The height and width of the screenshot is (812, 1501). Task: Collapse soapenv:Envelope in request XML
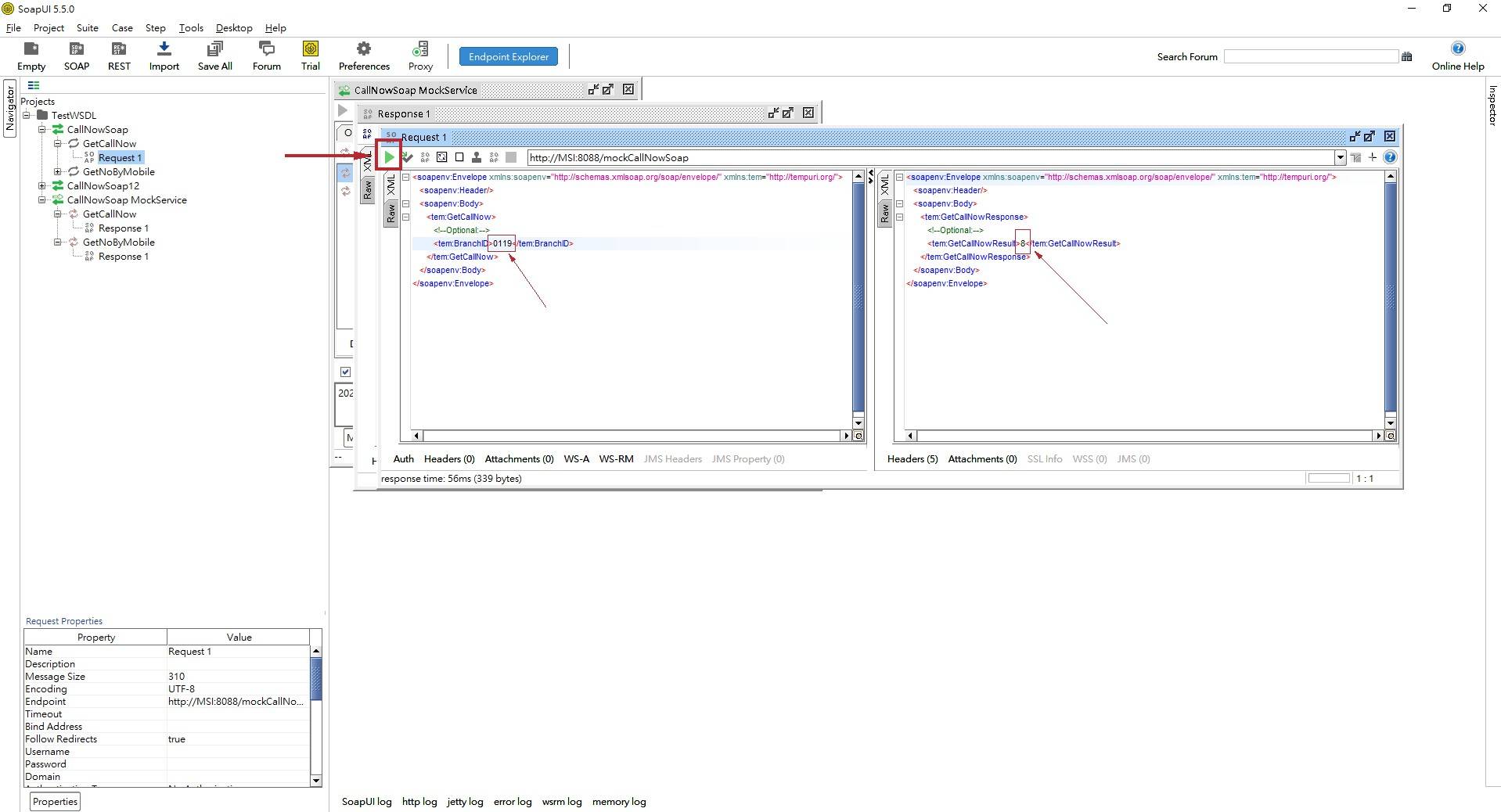(x=406, y=177)
